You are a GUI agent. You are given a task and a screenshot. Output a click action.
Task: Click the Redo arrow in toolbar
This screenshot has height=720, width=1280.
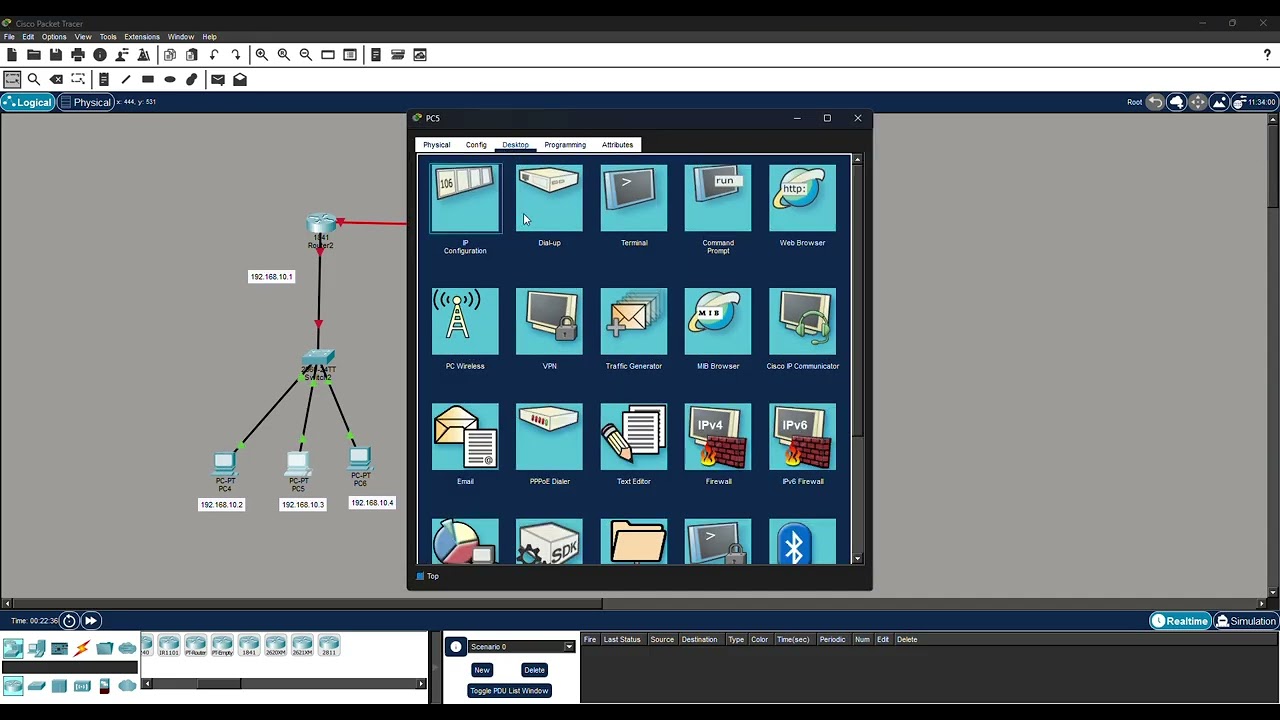pos(236,55)
